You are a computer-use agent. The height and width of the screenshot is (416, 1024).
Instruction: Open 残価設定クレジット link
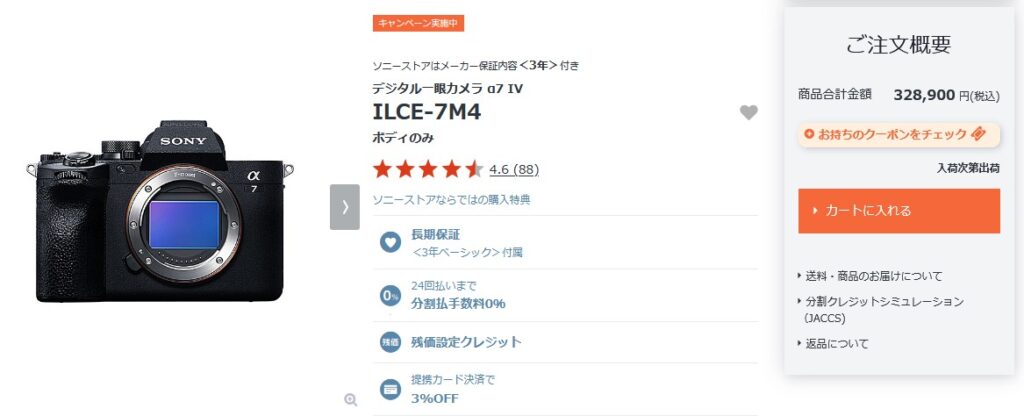[x=466, y=342]
